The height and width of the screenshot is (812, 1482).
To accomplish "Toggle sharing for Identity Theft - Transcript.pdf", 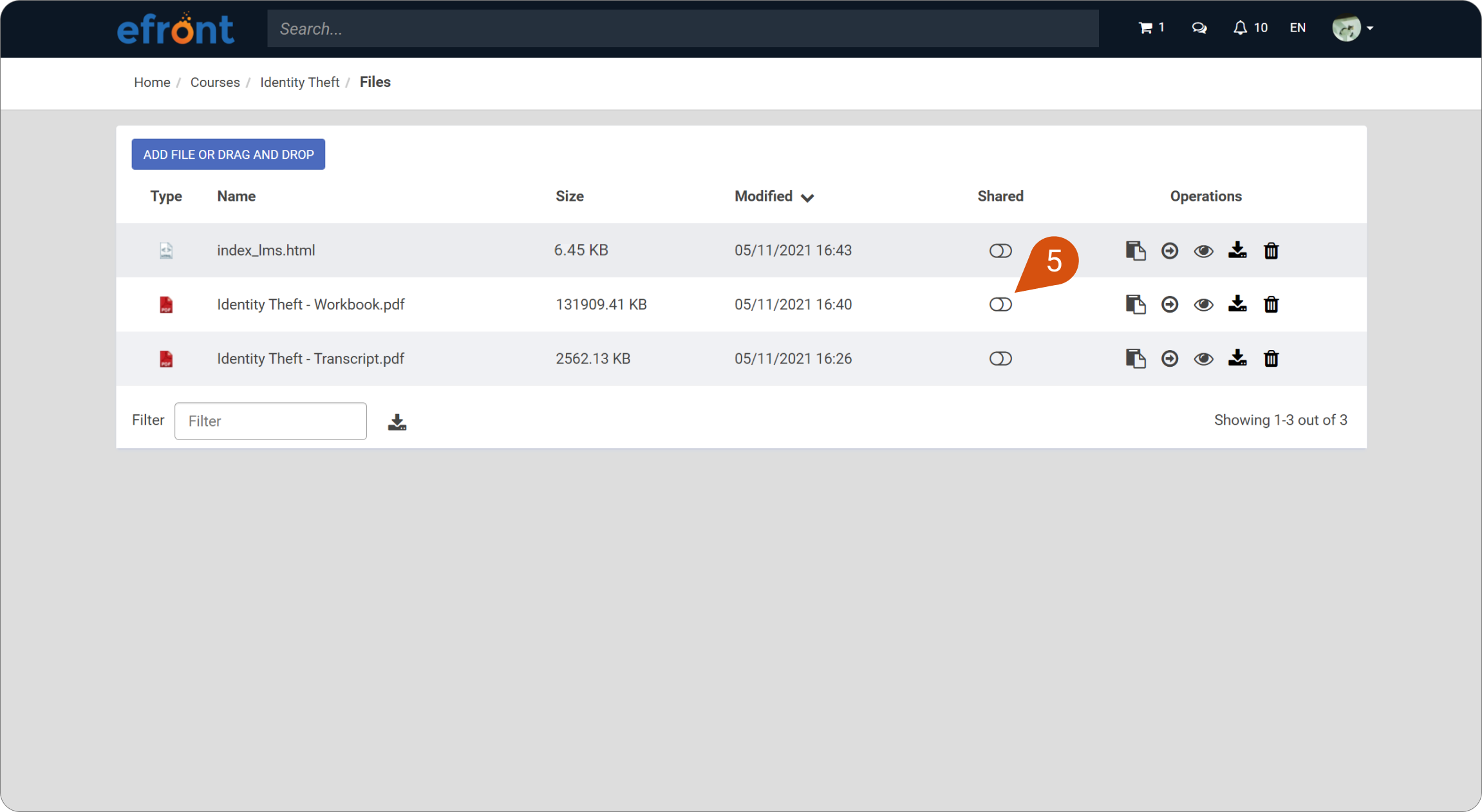I will [x=1000, y=359].
